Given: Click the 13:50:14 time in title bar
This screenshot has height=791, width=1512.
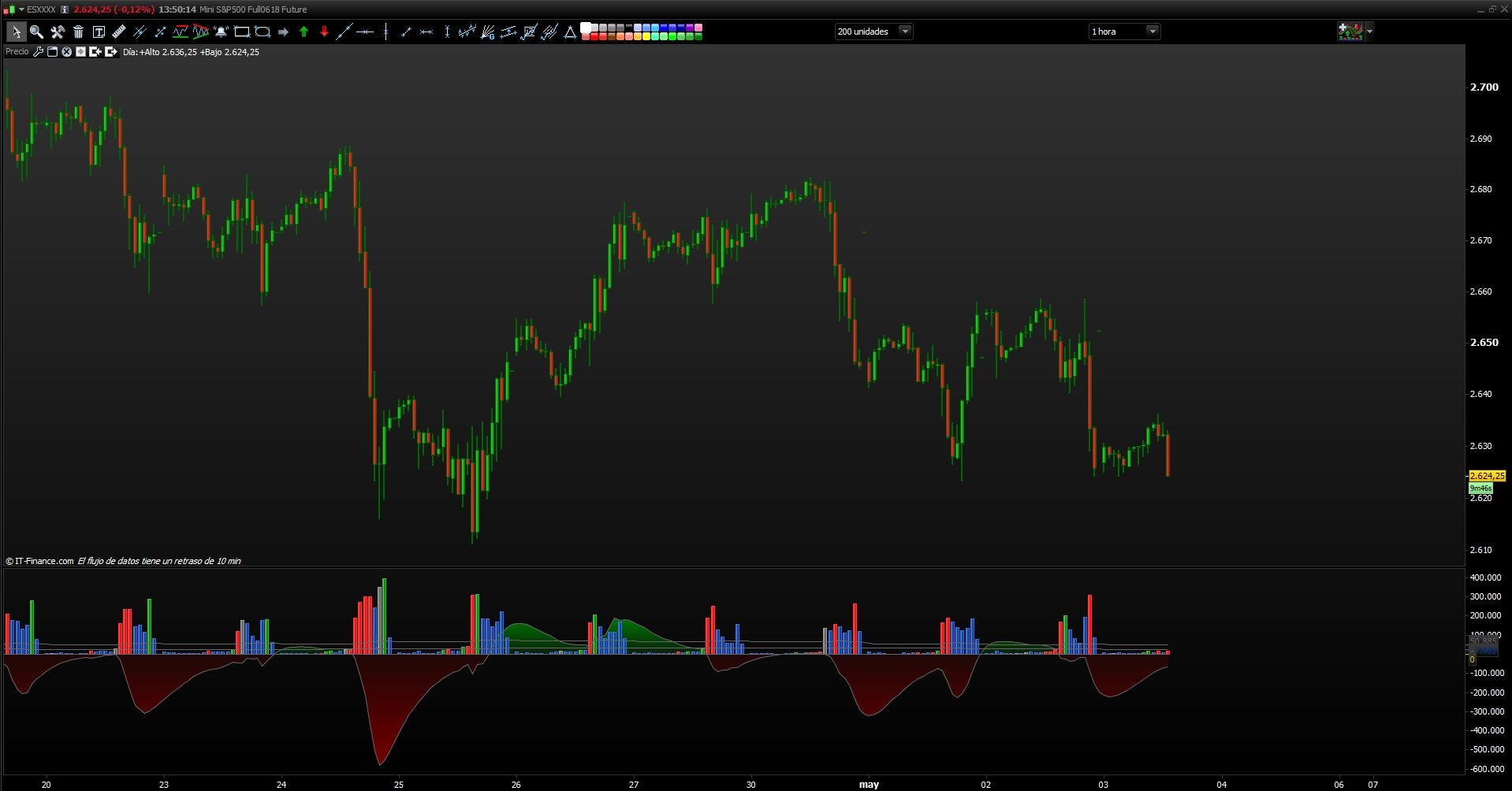Looking at the screenshot, I should (177, 9).
